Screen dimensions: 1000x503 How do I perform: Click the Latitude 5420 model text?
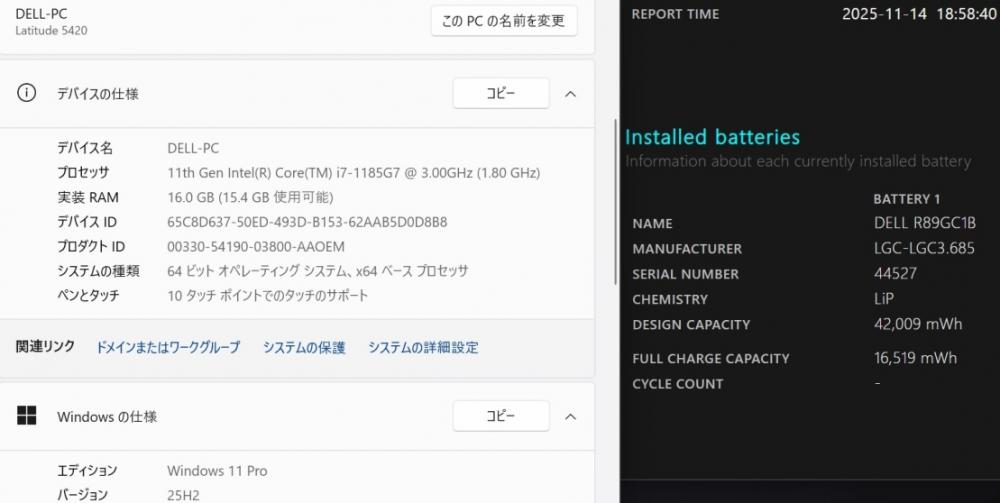pyautogui.click(x=51, y=31)
